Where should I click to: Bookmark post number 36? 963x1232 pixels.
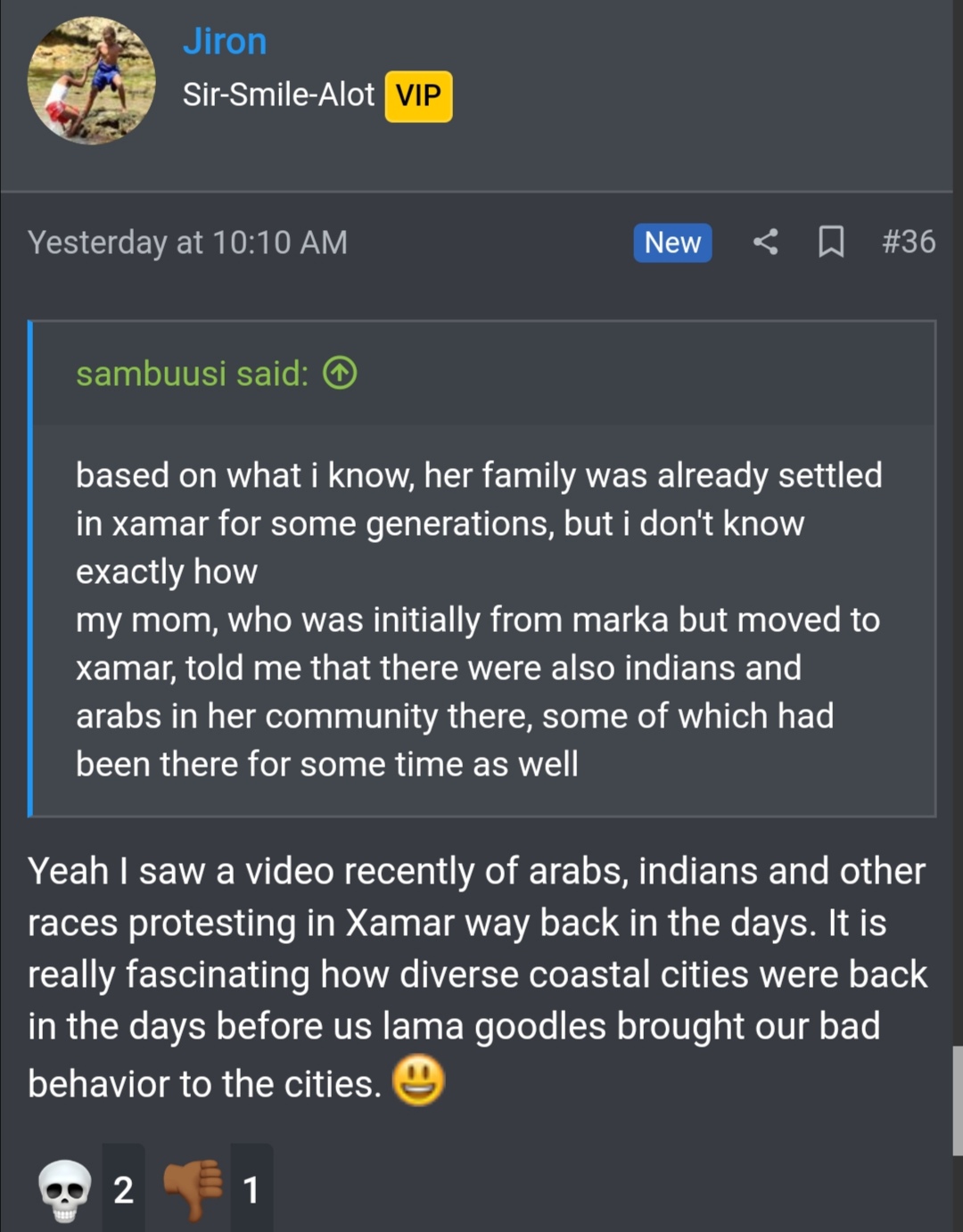click(831, 242)
